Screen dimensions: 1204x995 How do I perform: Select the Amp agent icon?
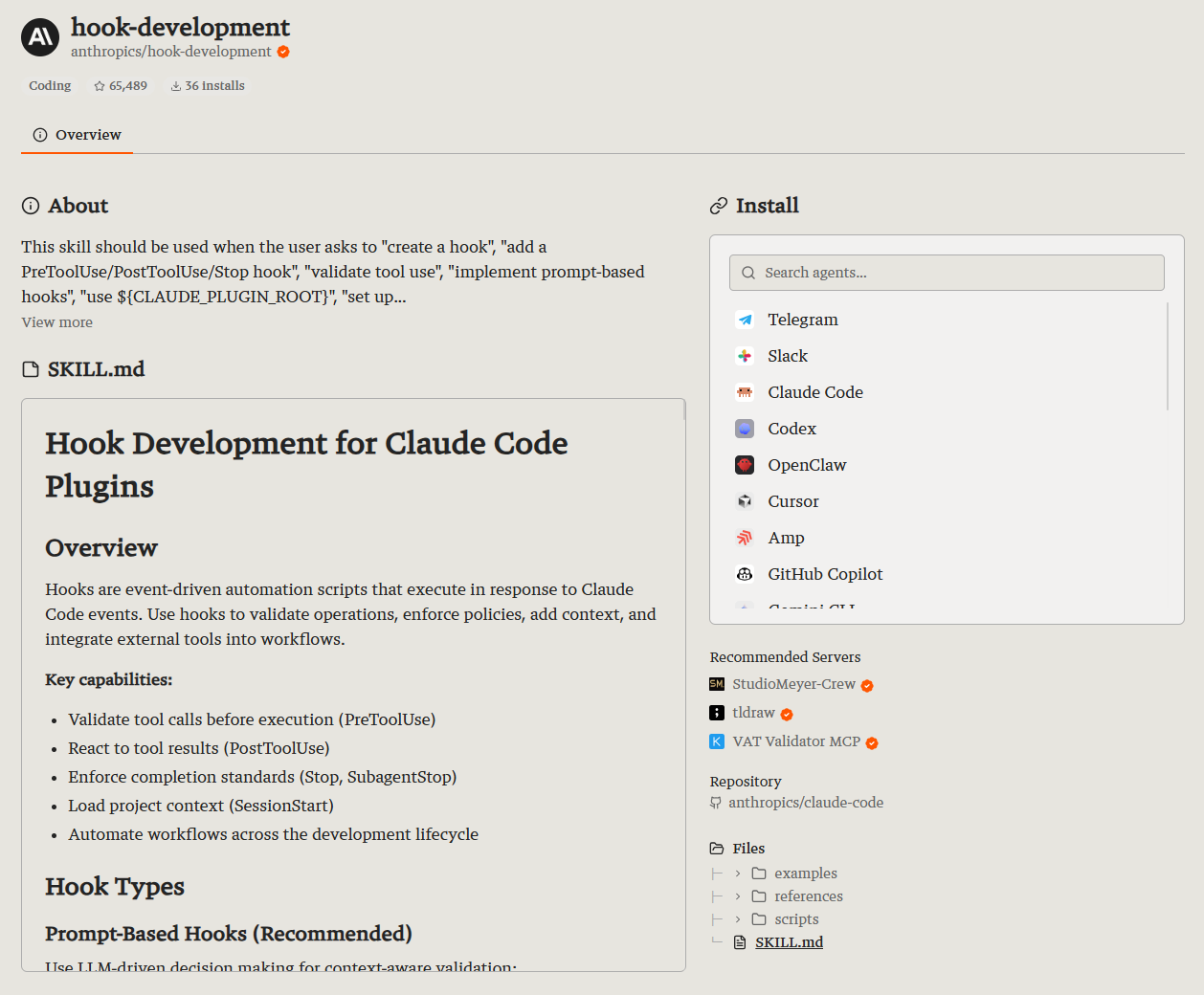coord(745,538)
